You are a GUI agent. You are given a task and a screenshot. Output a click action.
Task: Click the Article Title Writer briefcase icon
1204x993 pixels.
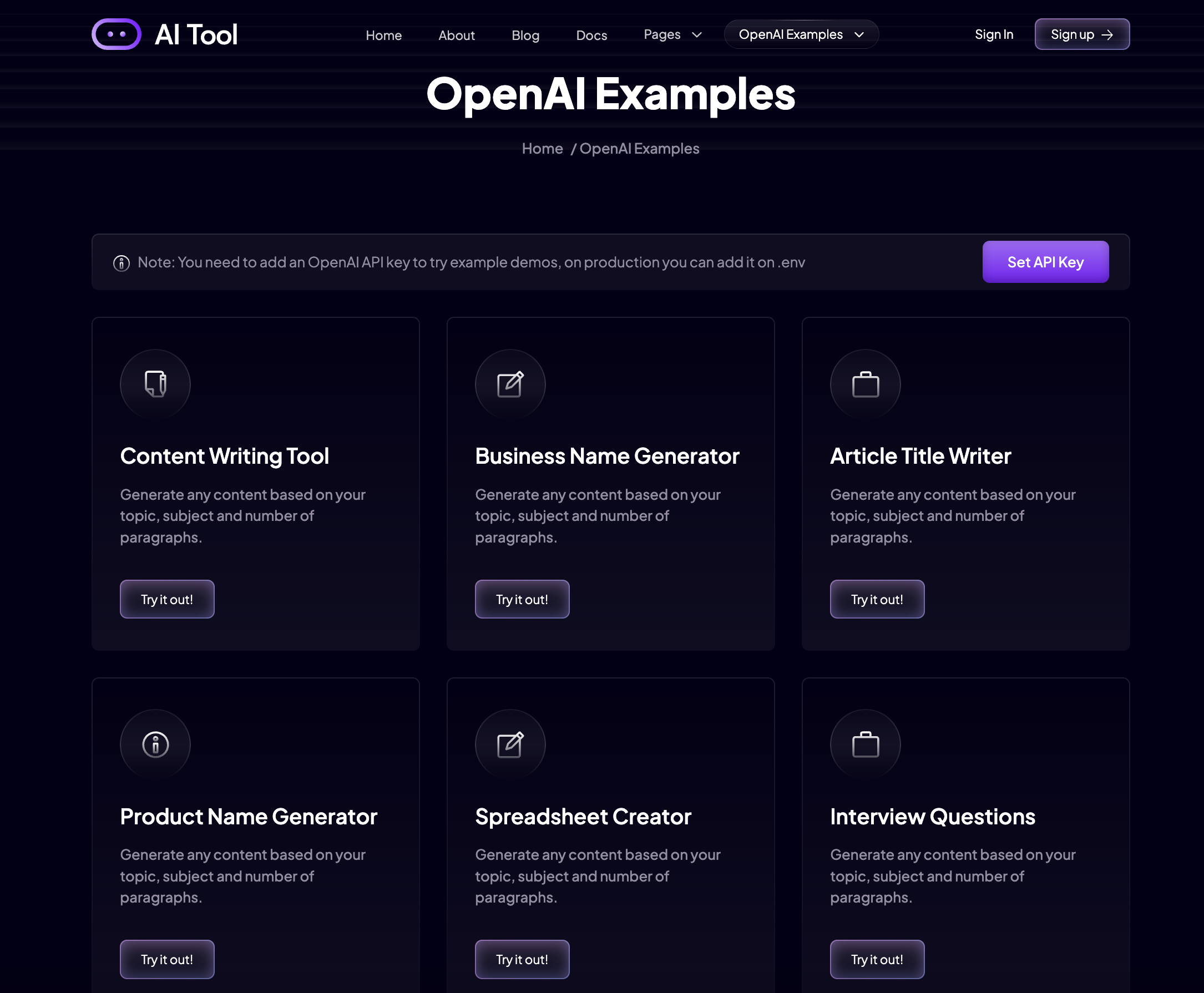tap(866, 384)
